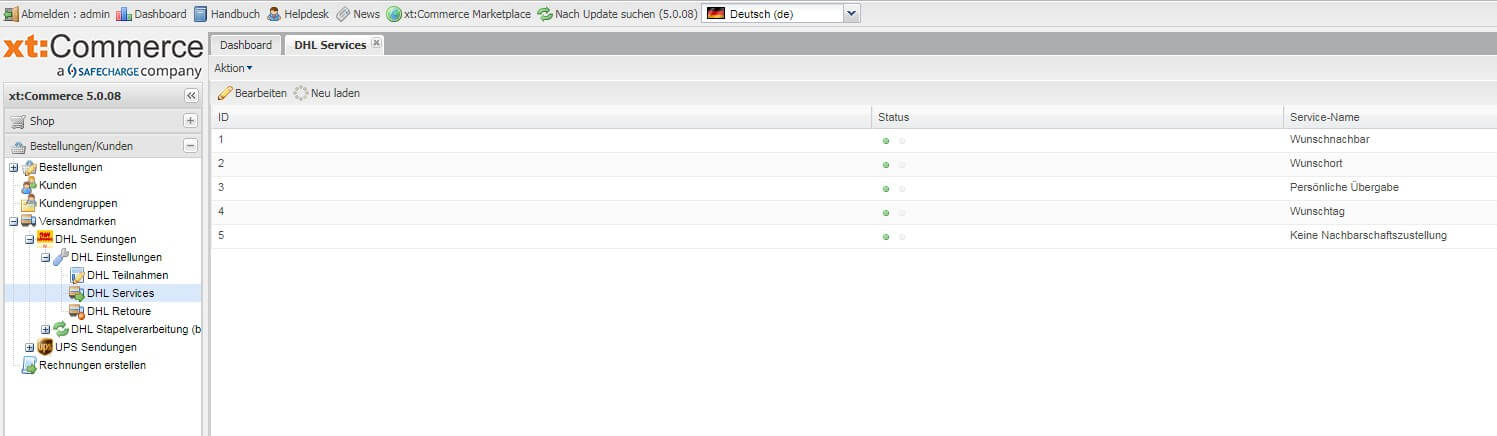Deactivate Wunschnachbar via grey status dot

coord(902,141)
